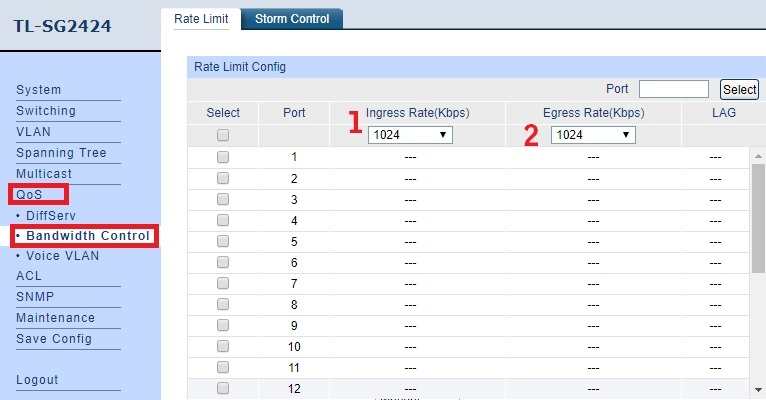This screenshot has width=766, height=400.
Task: Click the table scrollbar down arrow
Action: [758, 390]
